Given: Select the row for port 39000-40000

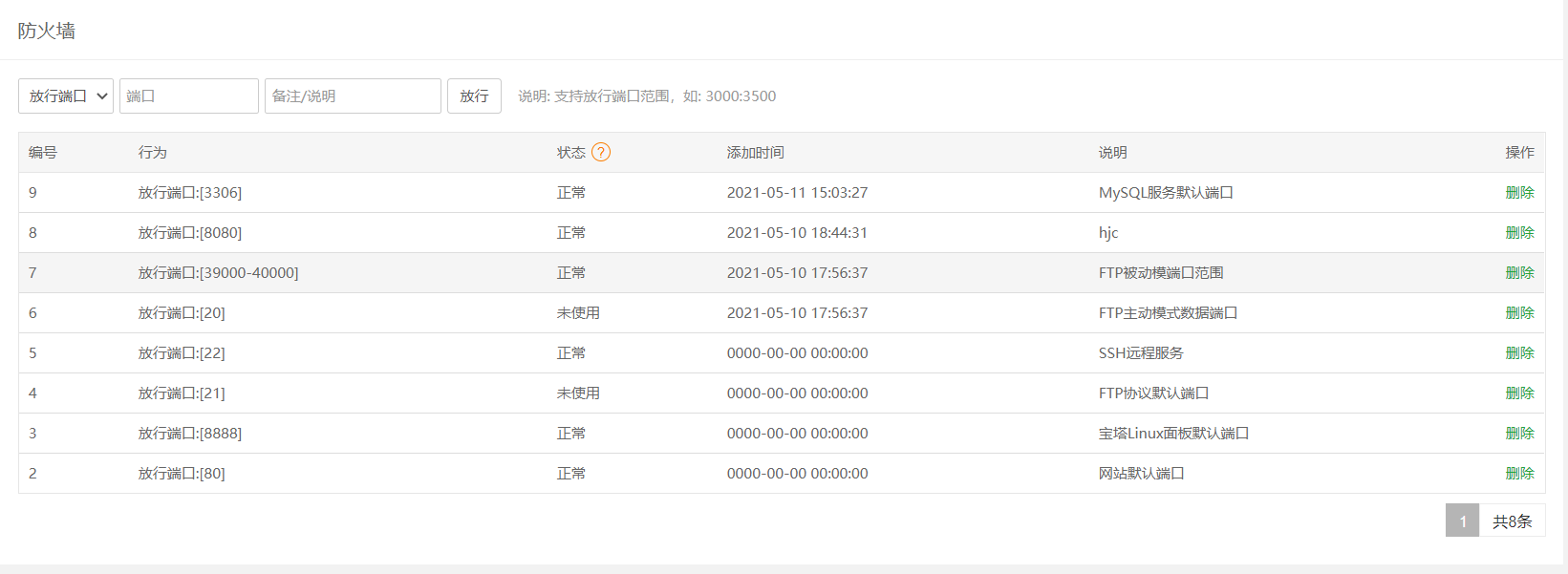Looking at the screenshot, I should click(x=218, y=273).
